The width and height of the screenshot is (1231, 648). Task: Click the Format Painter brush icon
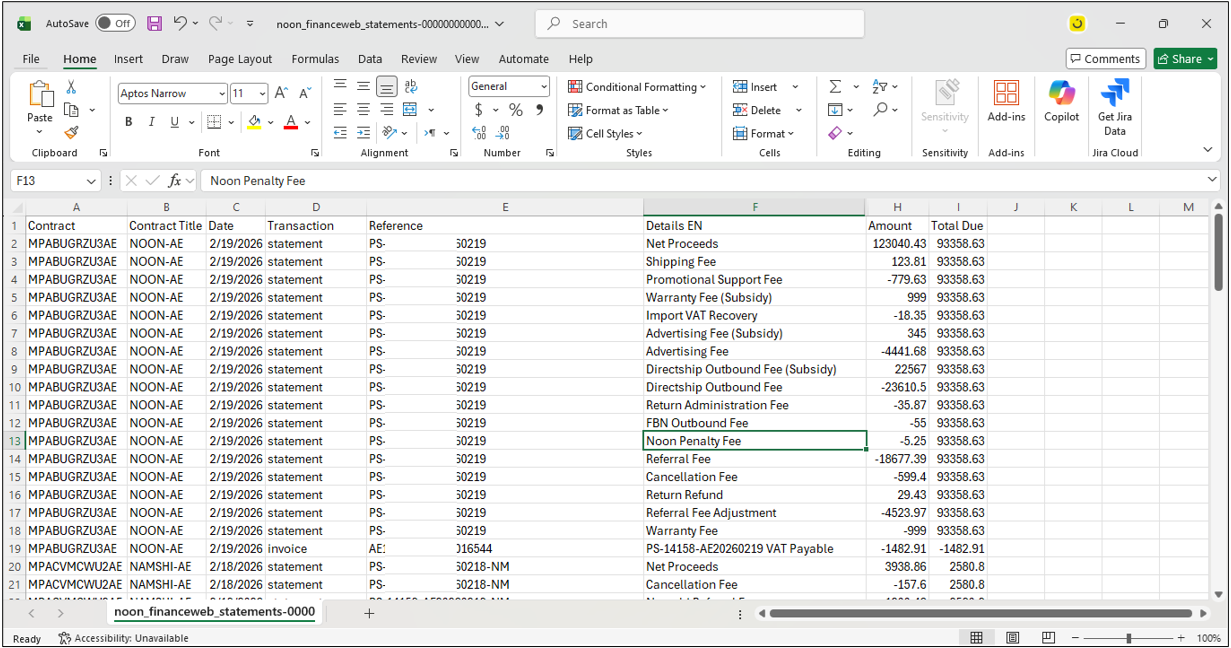click(71, 132)
